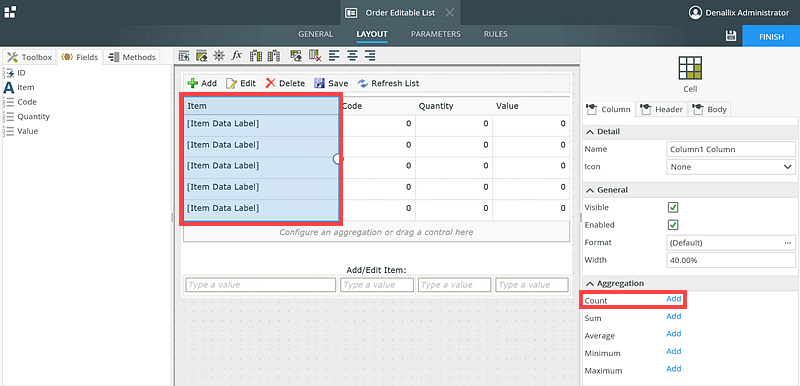Click the gear settings icon in layout toolbar

219,56
